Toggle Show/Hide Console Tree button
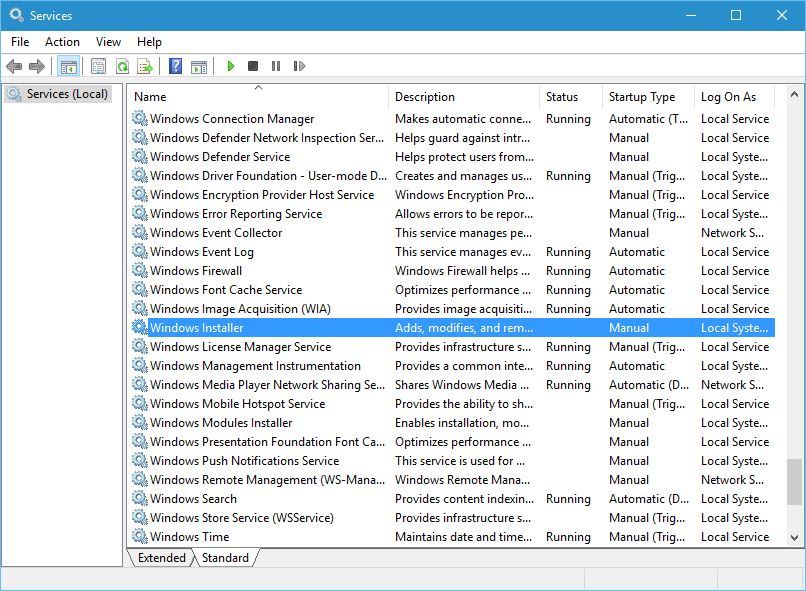Image resolution: width=806 pixels, height=591 pixels. [x=68, y=67]
